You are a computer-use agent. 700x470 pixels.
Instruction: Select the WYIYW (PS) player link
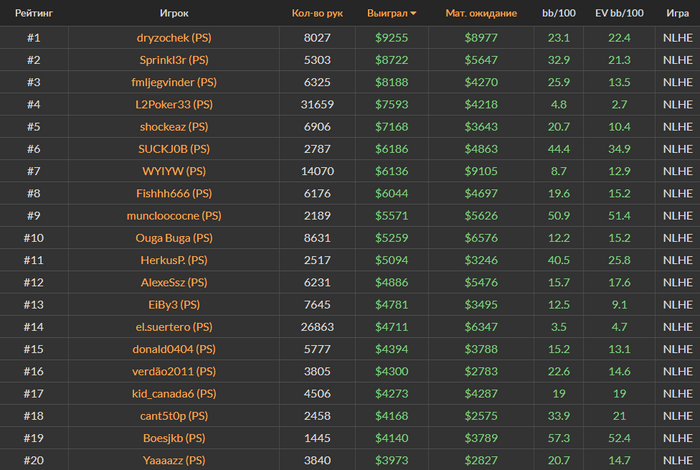click(174, 171)
